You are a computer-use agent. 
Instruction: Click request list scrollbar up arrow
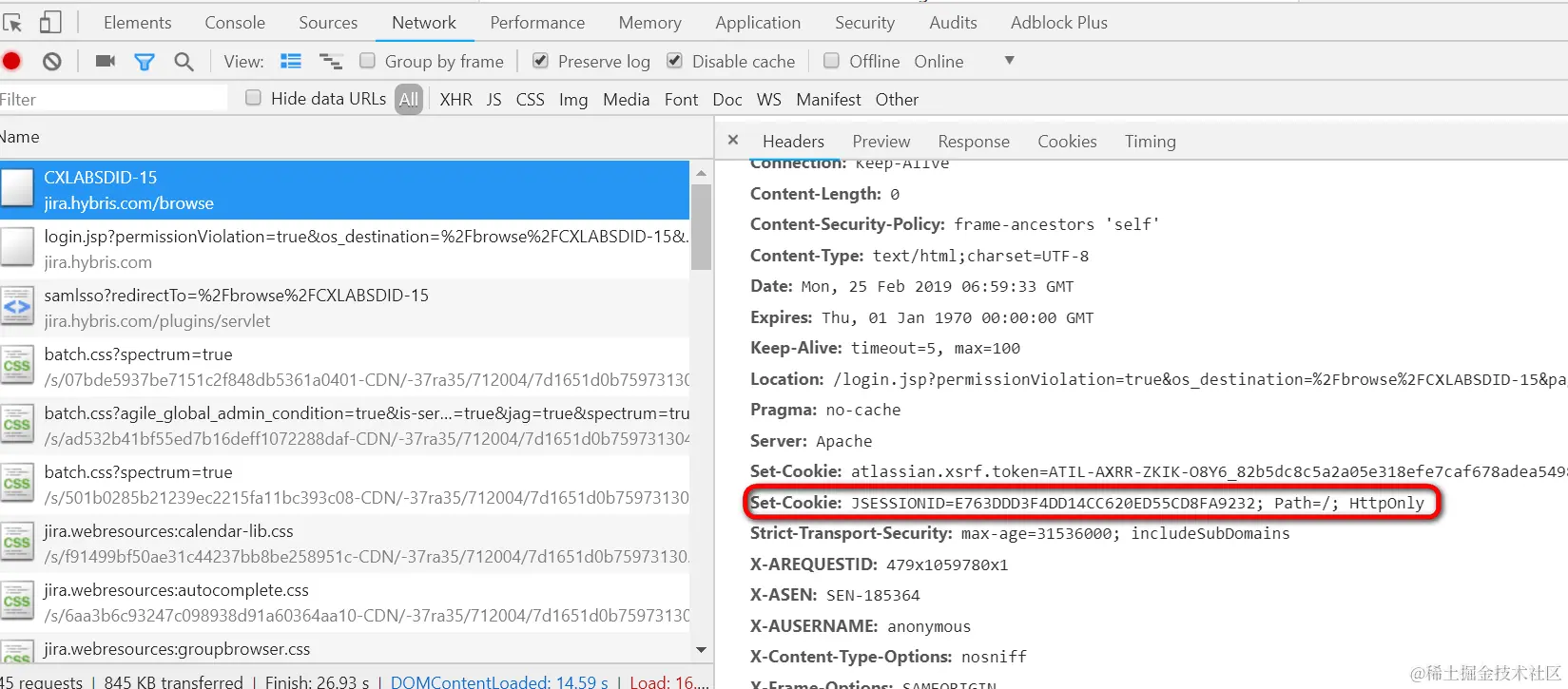[x=701, y=173]
